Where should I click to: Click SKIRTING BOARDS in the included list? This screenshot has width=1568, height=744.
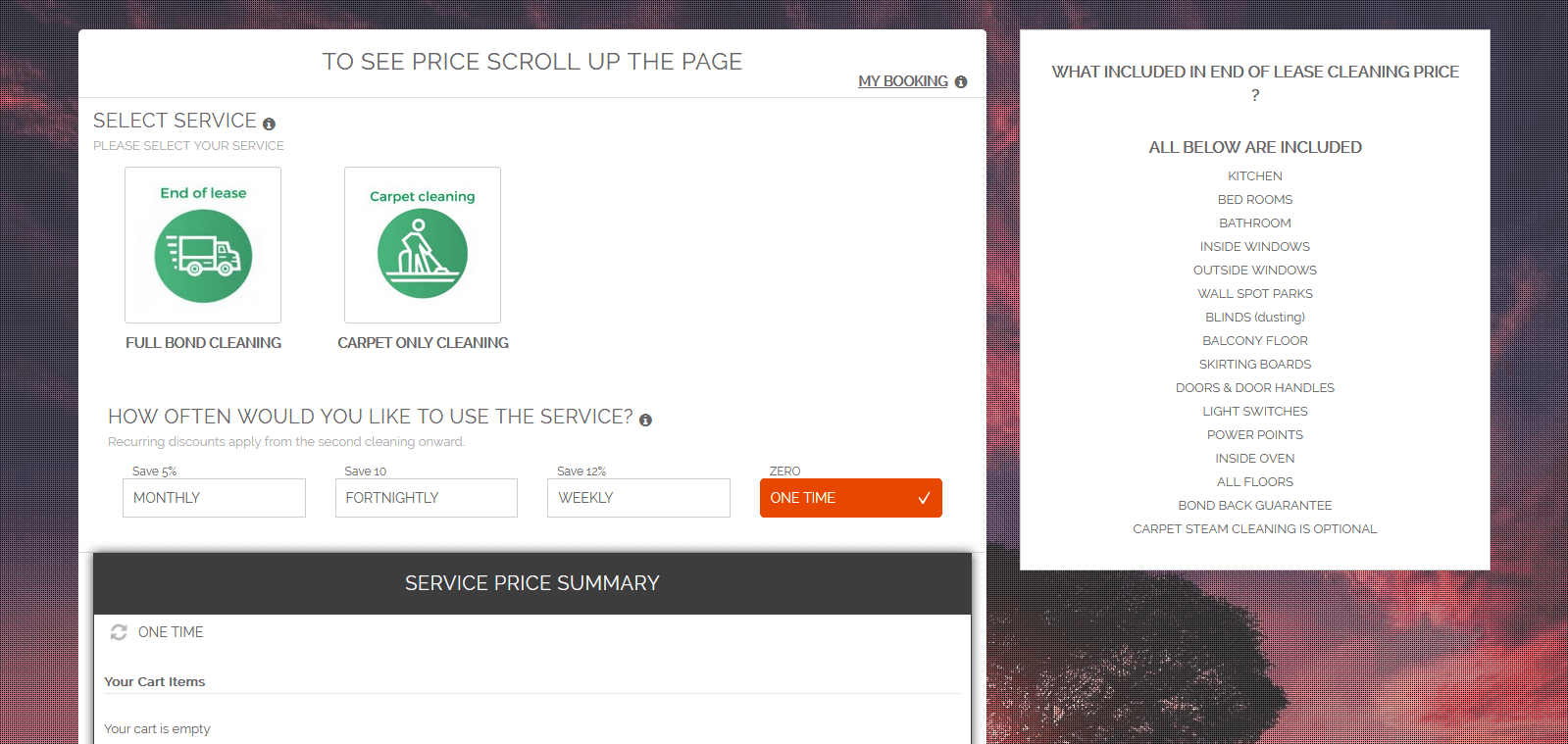(x=1255, y=365)
